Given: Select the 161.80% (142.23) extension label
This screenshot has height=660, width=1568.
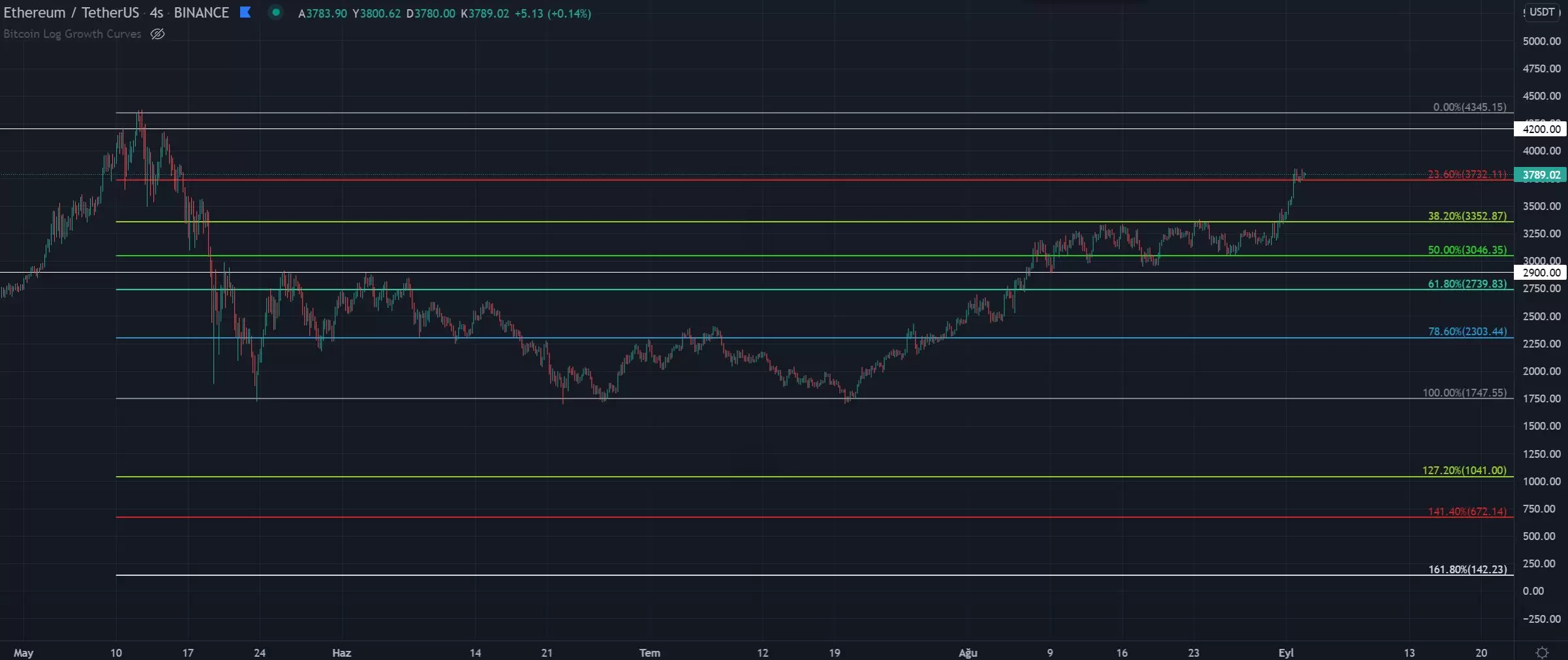Looking at the screenshot, I should pyautogui.click(x=1467, y=569).
